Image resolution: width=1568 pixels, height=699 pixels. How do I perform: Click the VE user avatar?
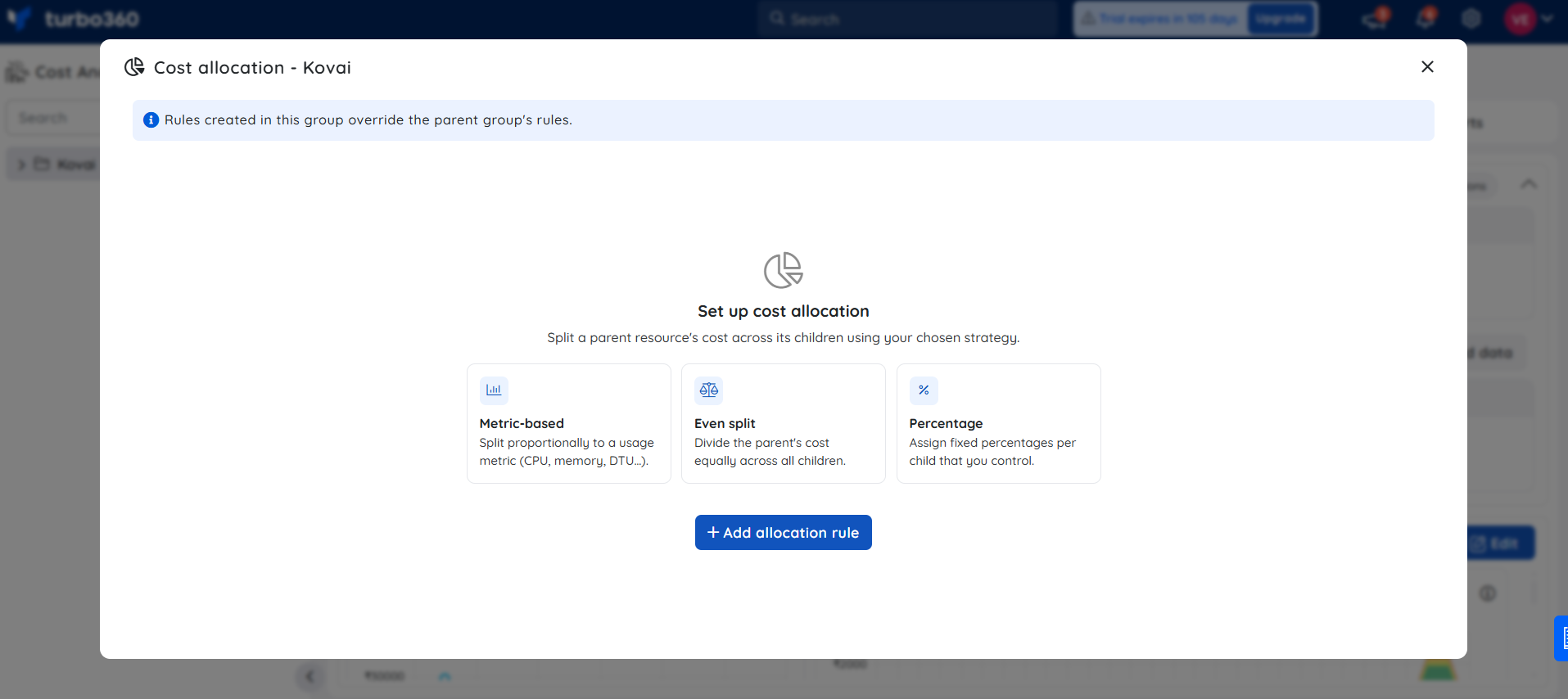click(1521, 19)
